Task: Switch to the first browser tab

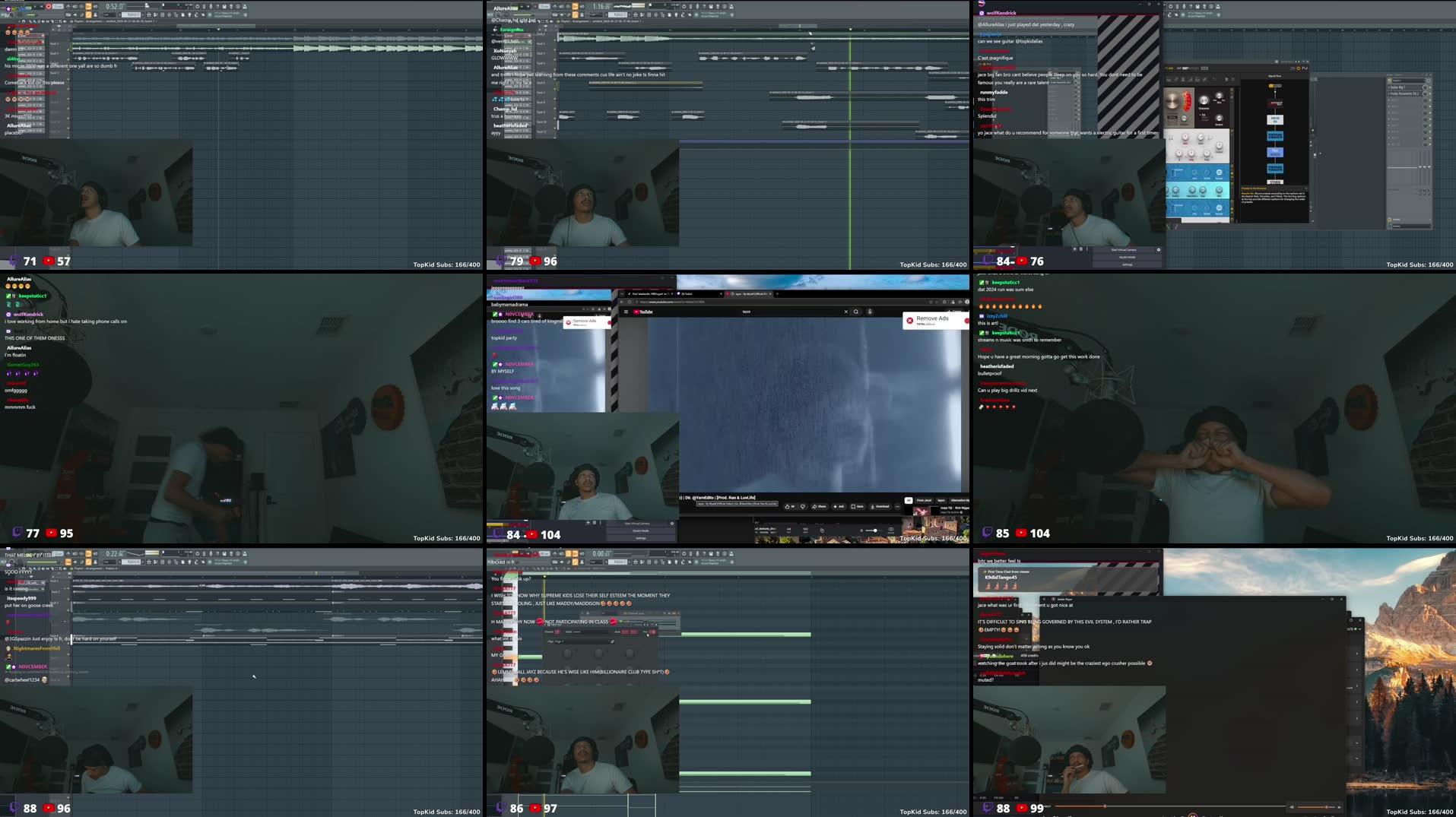Action: (x=649, y=293)
